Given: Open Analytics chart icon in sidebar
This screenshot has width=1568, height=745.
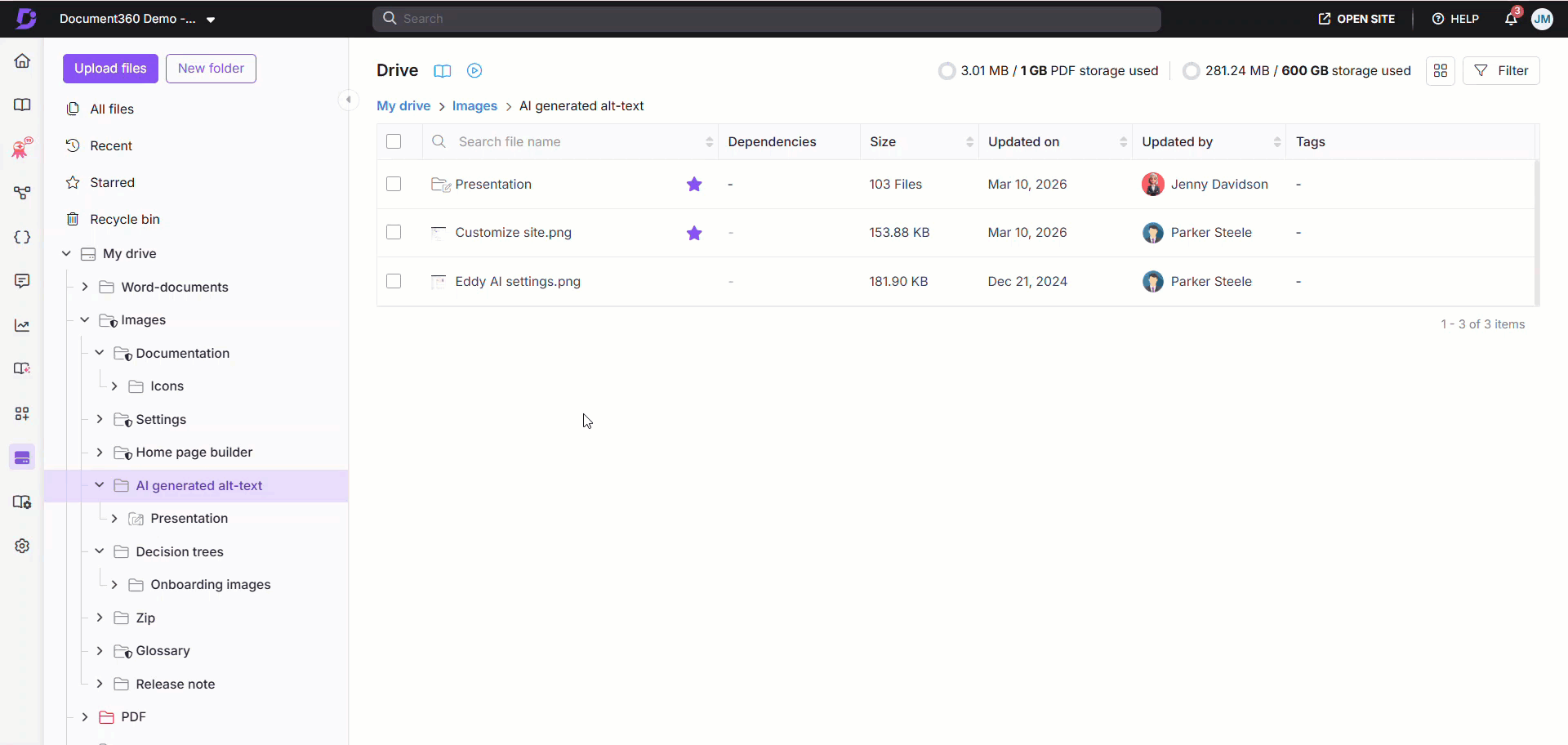Looking at the screenshot, I should coord(22,325).
